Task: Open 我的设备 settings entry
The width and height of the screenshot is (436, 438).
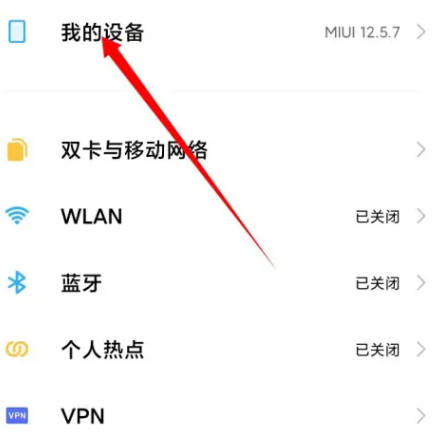Action: point(102,32)
